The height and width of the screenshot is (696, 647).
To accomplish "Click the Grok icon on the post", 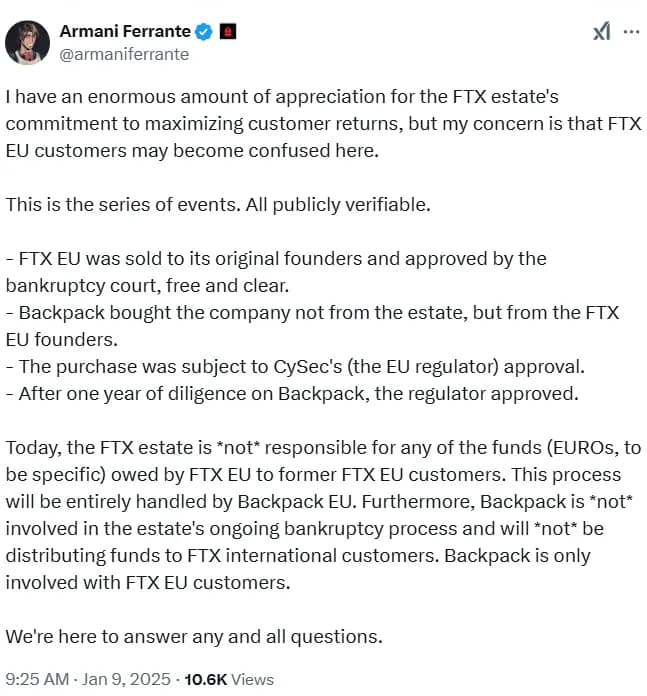I will coord(600,32).
